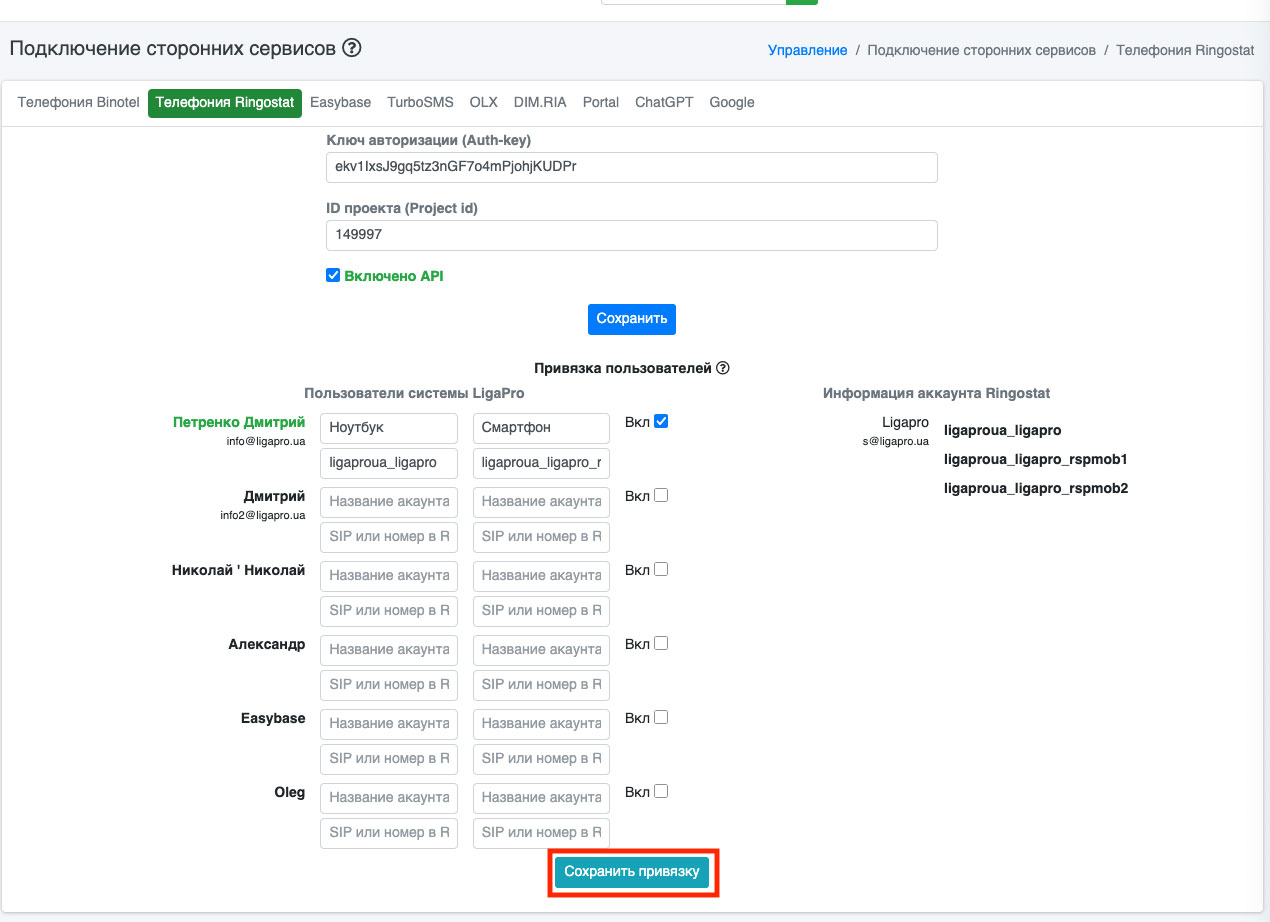Enable Вкл checkbox for Easybase user
Viewport: 1270px width, 922px height.
click(660, 718)
